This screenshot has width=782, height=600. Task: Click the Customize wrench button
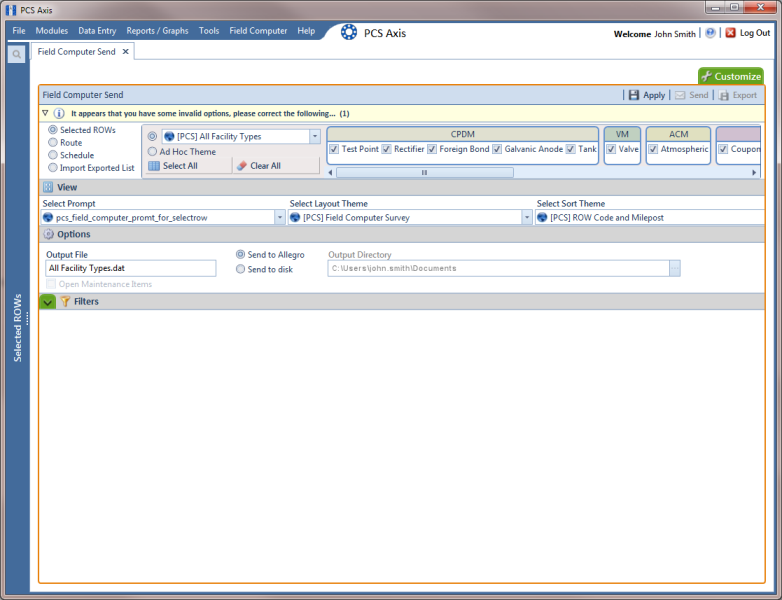click(731, 76)
